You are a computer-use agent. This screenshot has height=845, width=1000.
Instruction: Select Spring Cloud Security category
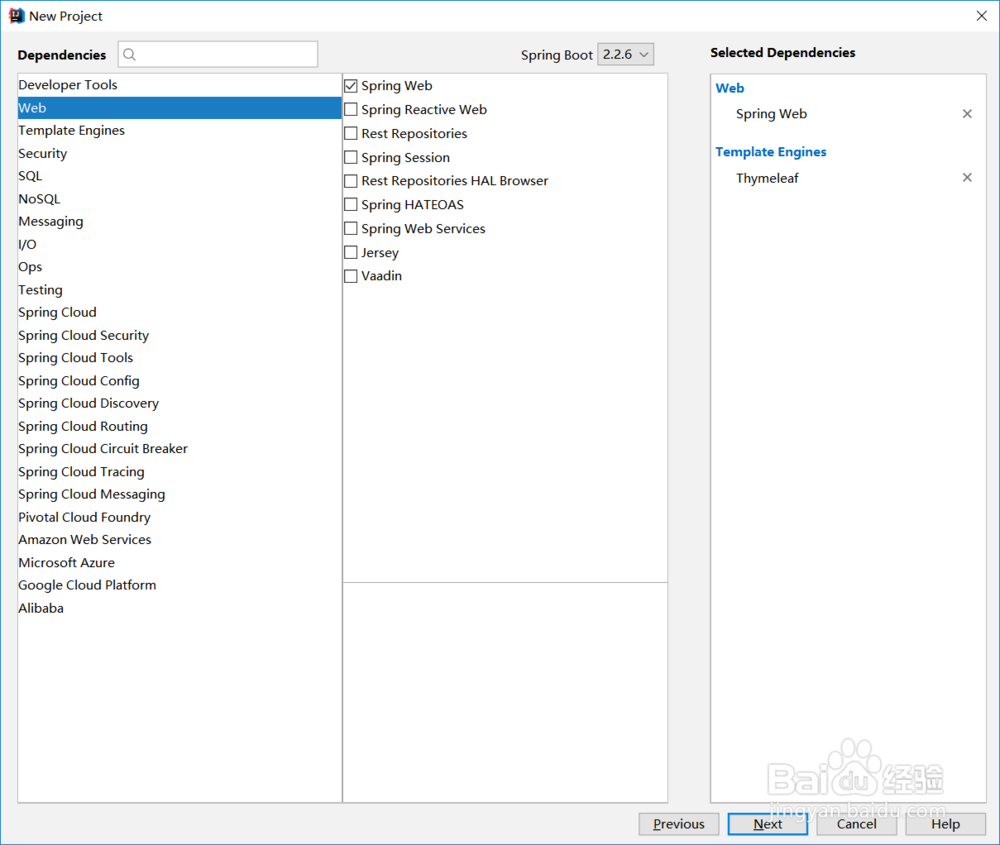(x=180, y=335)
